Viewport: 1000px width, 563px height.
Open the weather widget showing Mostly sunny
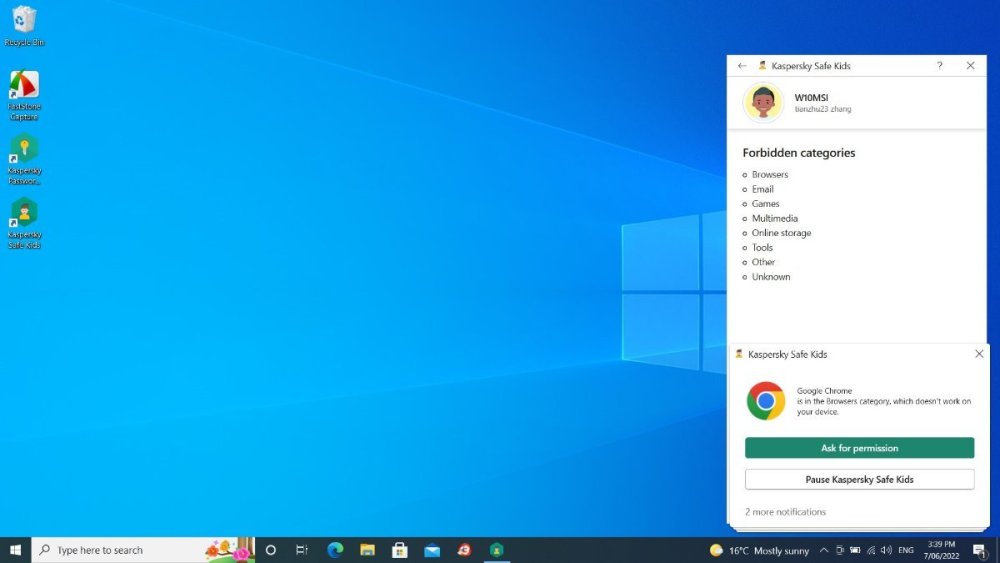click(x=759, y=550)
